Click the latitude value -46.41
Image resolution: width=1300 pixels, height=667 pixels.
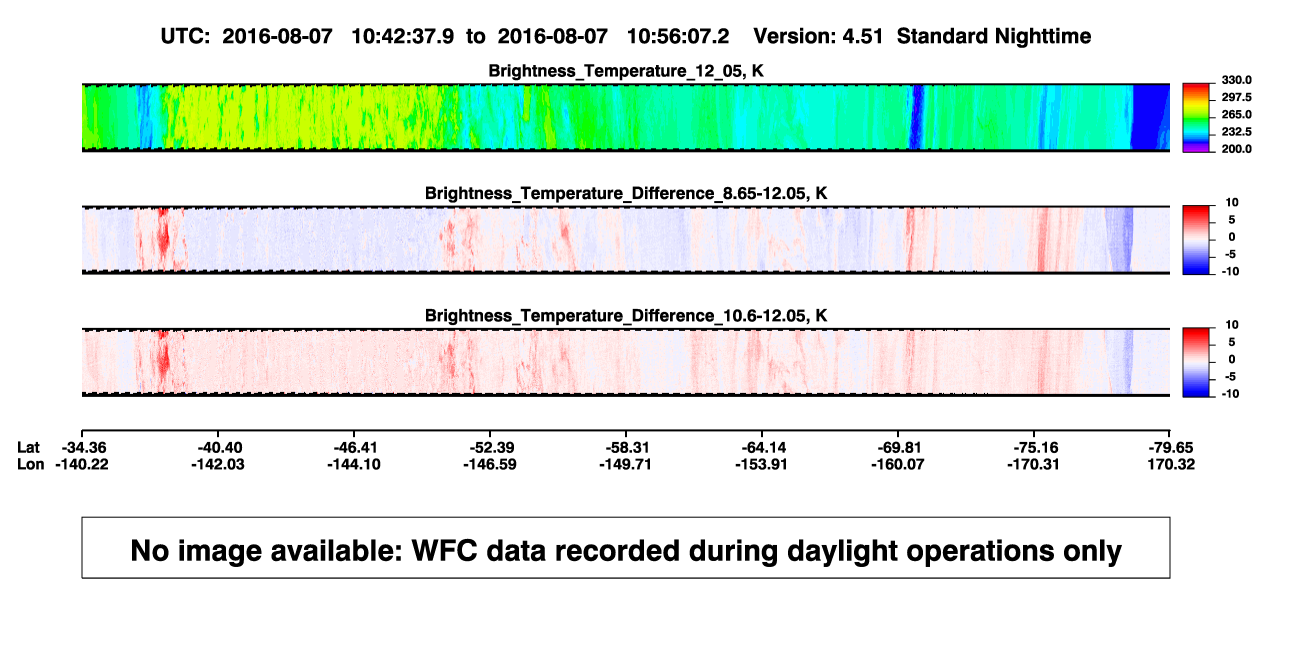355,447
